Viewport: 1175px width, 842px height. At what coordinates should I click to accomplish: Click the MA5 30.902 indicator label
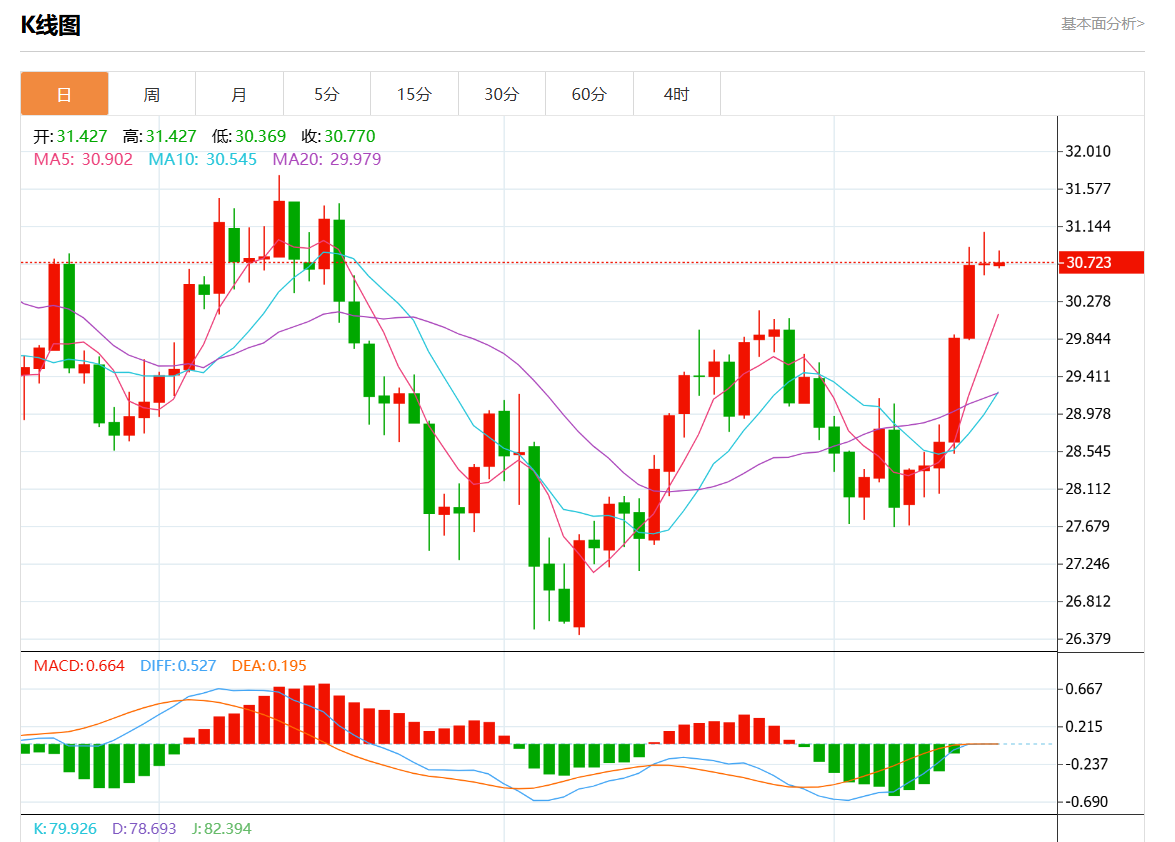tap(83, 160)
